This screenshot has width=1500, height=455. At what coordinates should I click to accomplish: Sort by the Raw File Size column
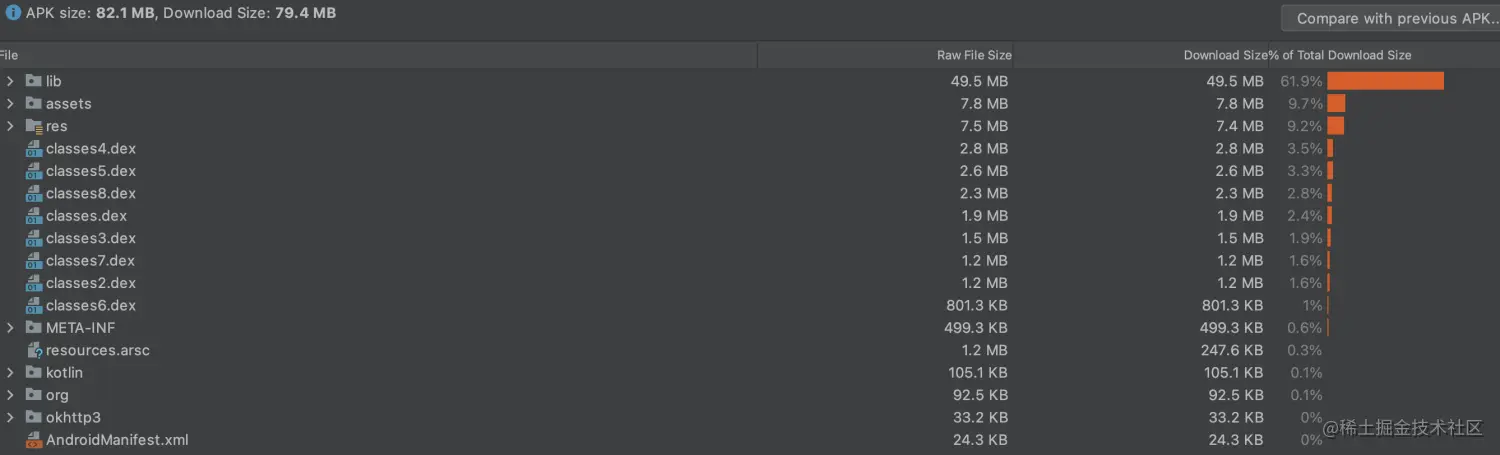(973, 55)
